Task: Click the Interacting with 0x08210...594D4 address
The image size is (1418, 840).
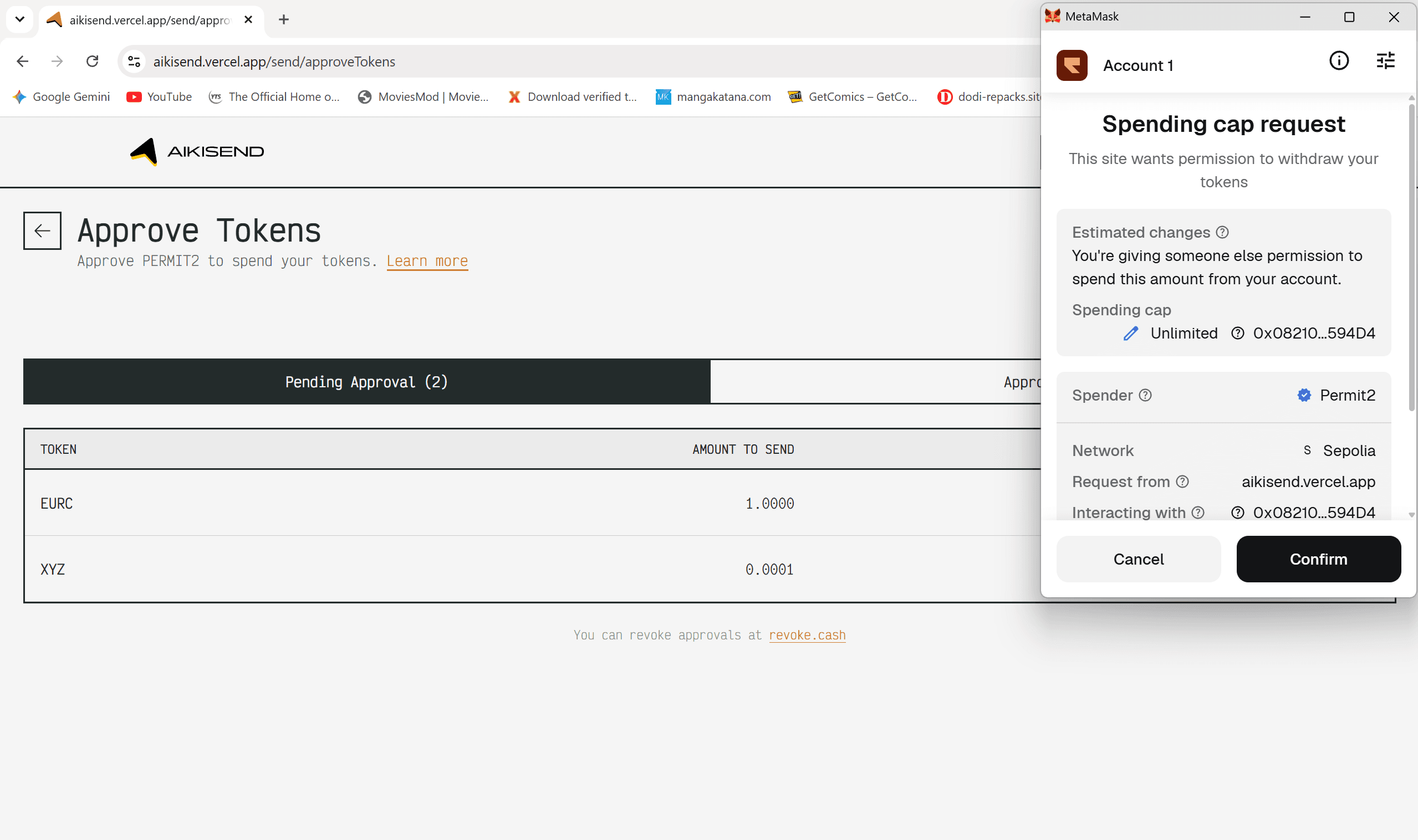Action: [1314, 513]
